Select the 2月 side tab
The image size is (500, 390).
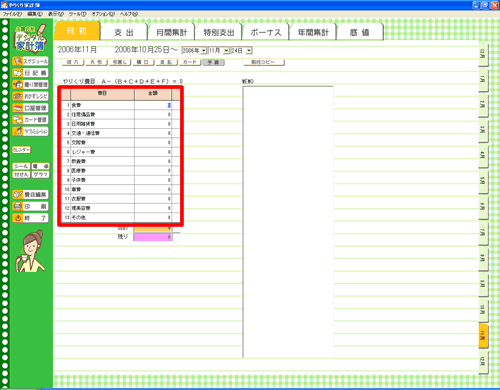(483, 105)
